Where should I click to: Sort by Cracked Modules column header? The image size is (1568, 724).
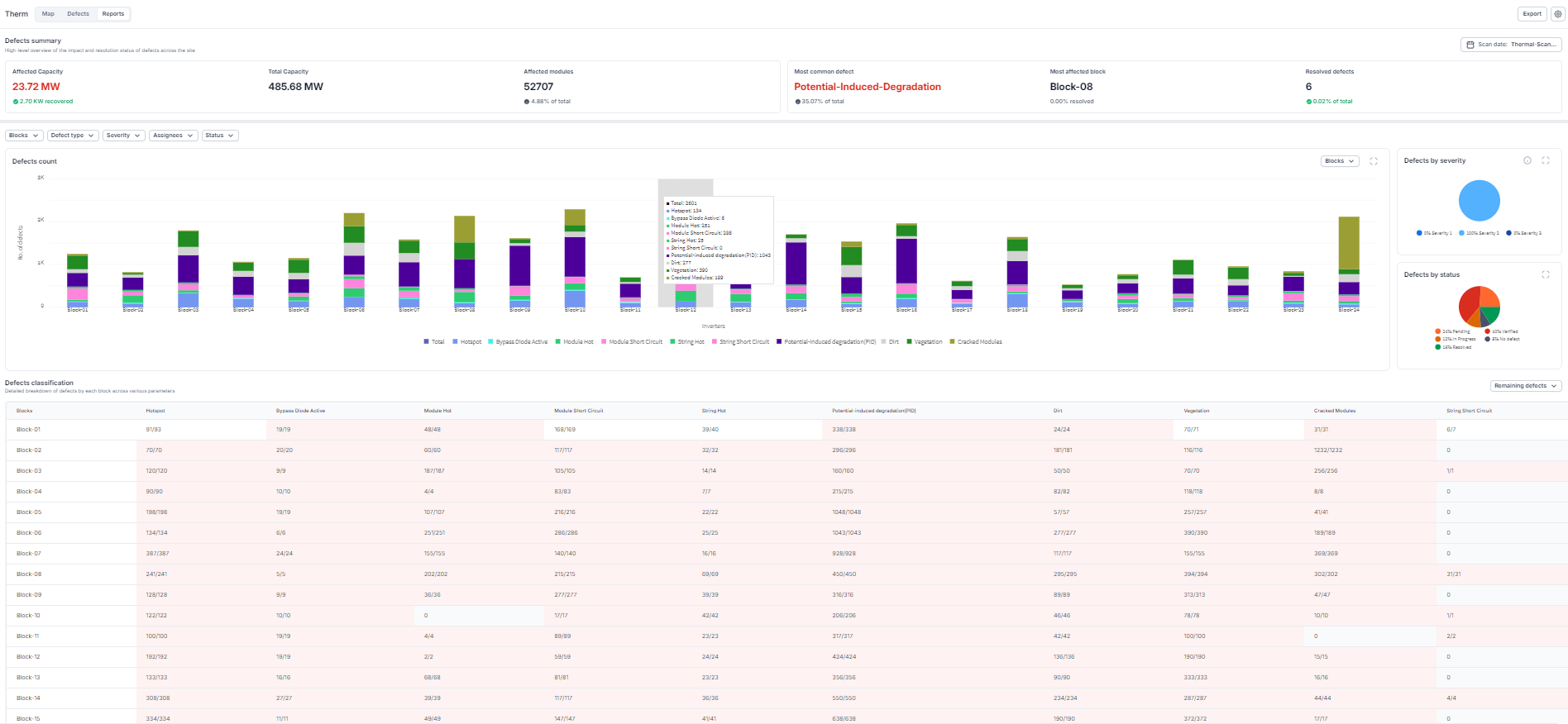click(x=1335, y=411)
